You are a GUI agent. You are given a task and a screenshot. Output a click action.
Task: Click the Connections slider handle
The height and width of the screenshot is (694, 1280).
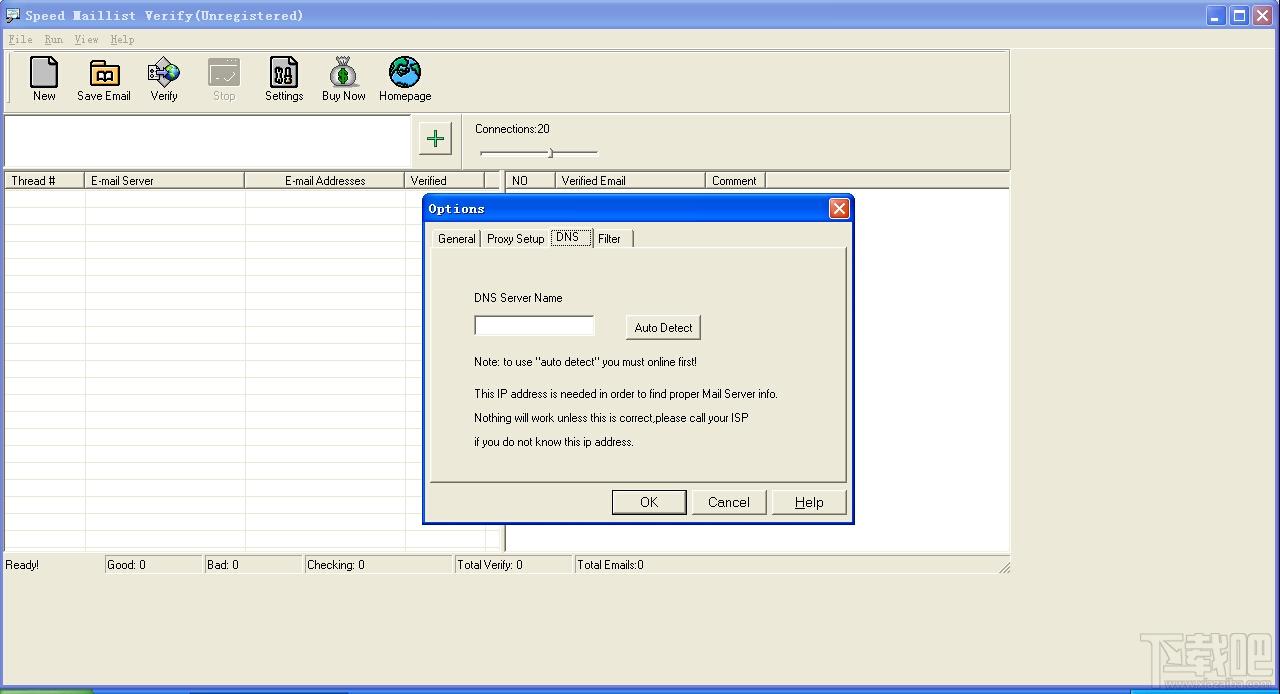[x=551, y=153]
